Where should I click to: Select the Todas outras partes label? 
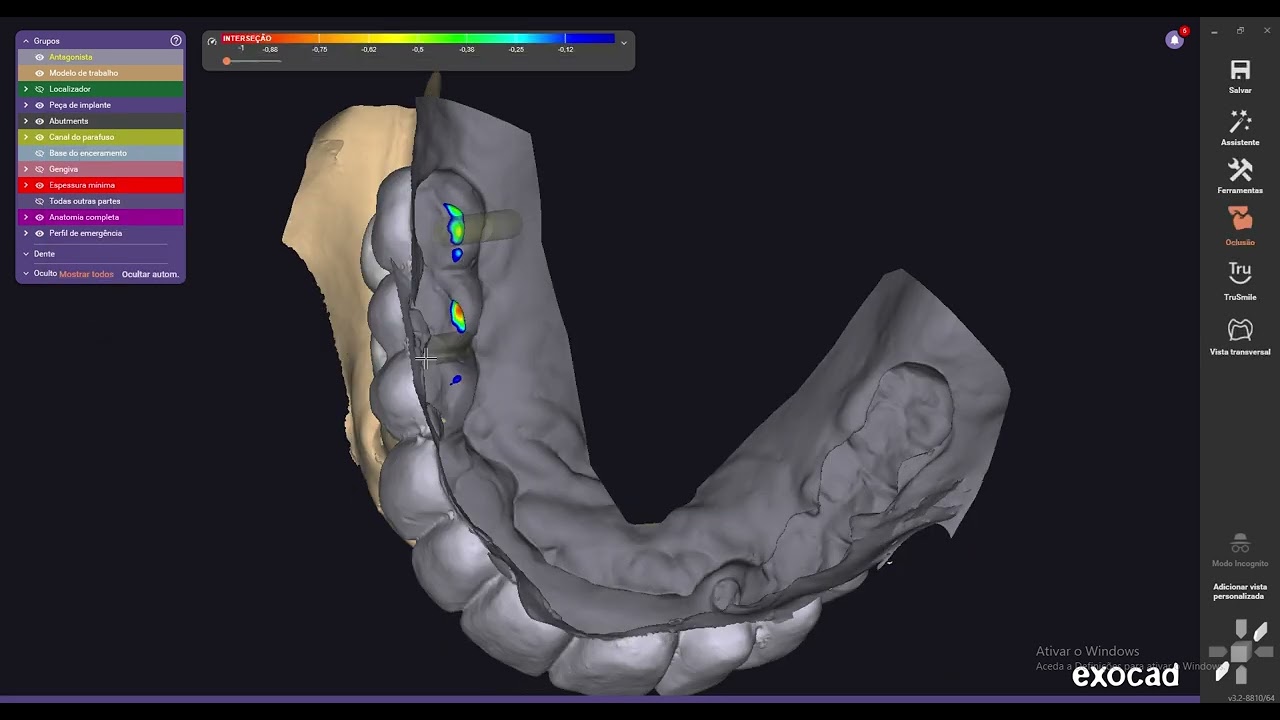point(85,201)
